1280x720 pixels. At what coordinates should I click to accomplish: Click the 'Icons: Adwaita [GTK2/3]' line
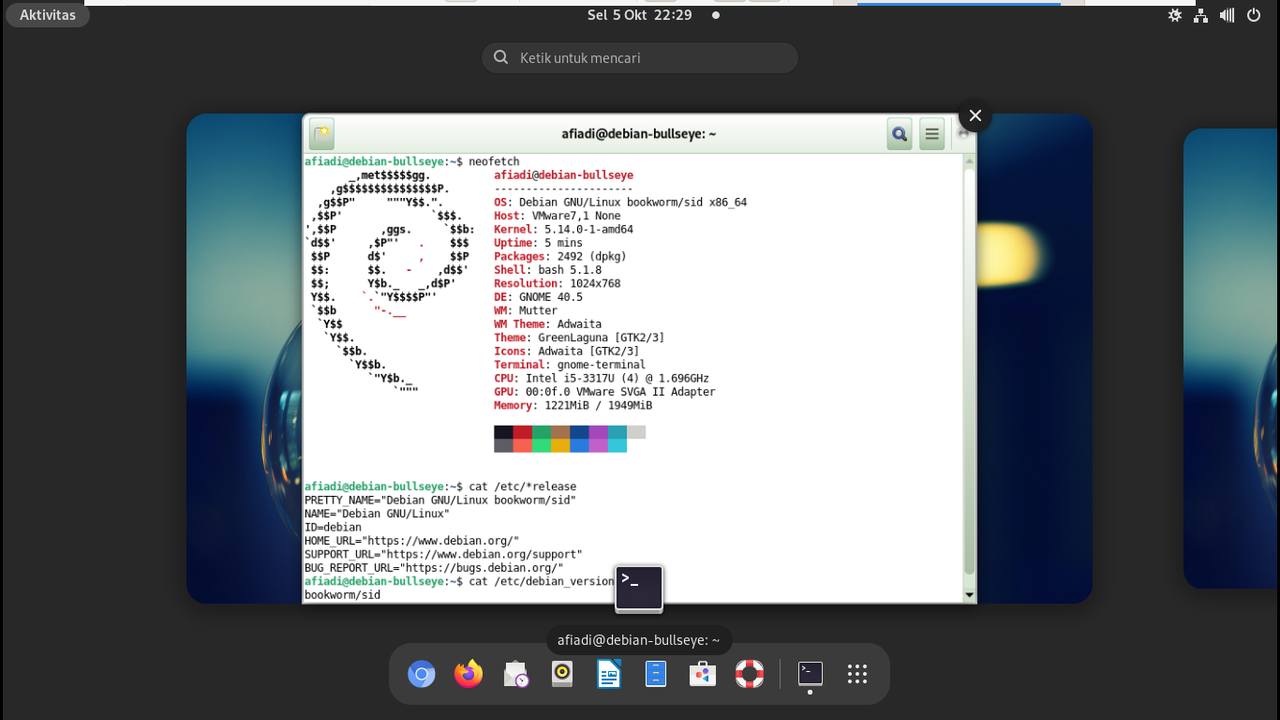tap(566, 351)
